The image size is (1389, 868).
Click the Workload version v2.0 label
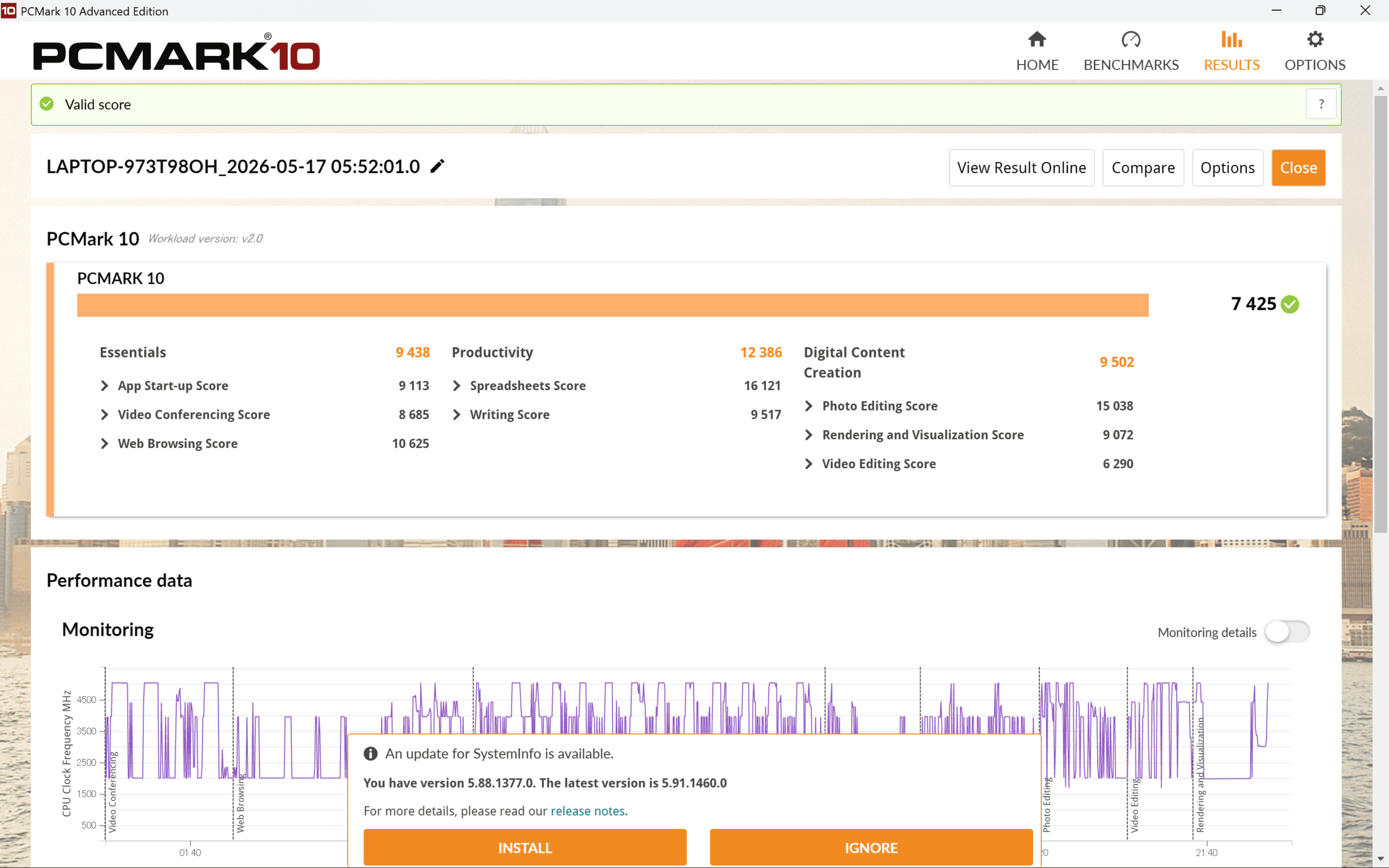coord(206,239)
